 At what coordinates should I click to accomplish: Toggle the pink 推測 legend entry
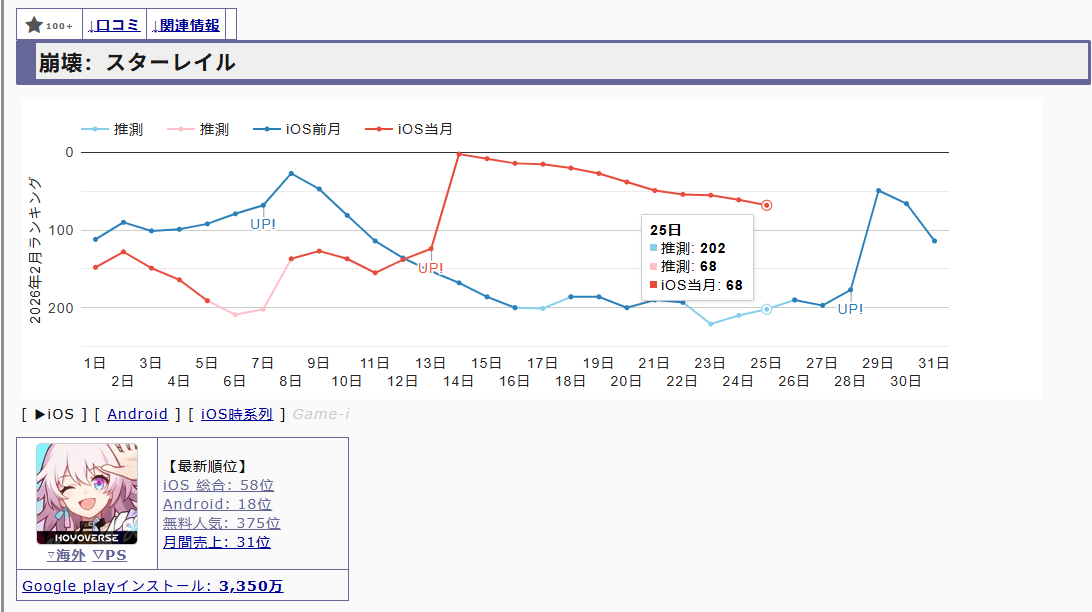tap(198, 130)
